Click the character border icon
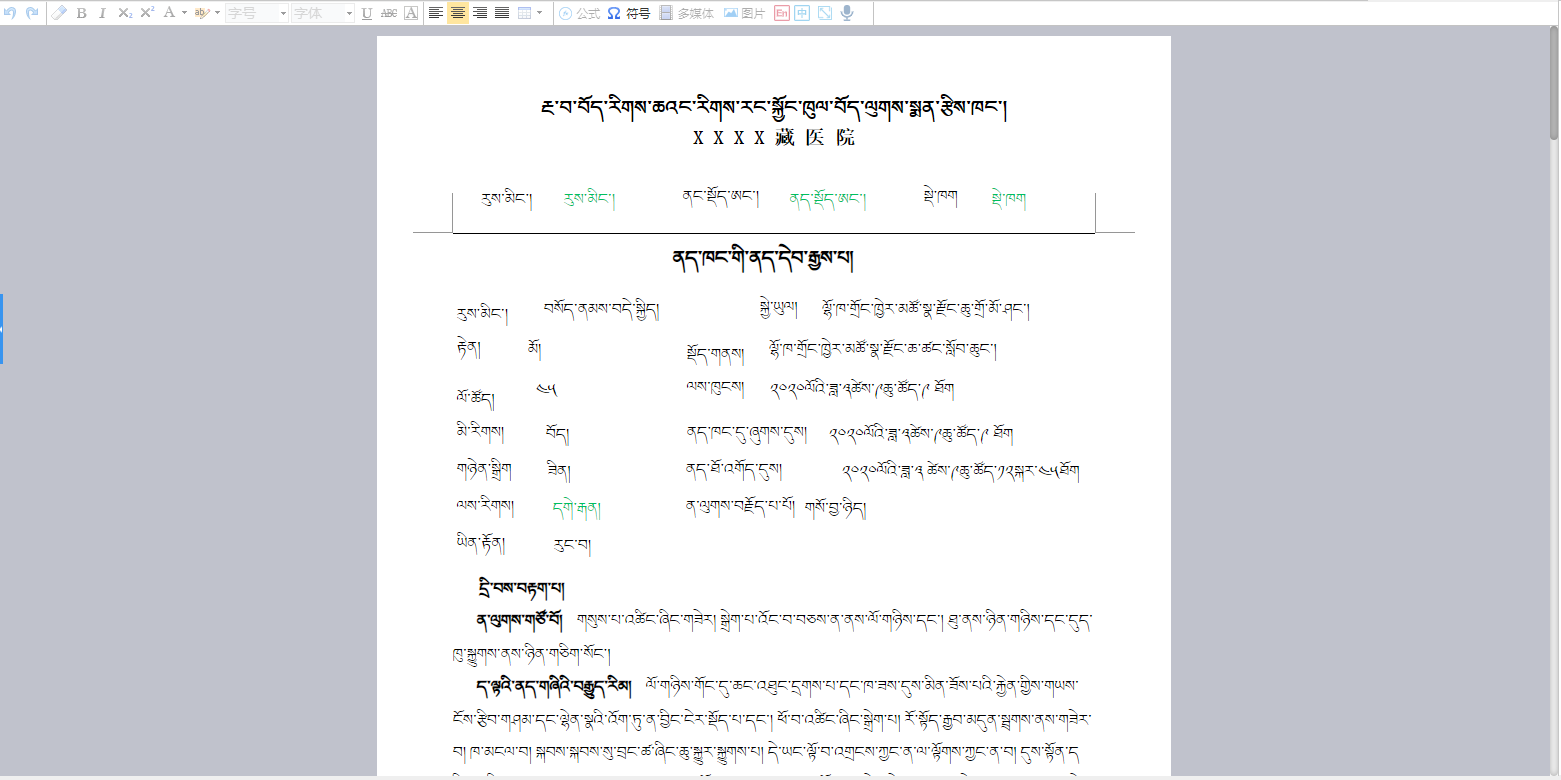1561x780 pixels. pyautogui.click(x=411, y=13)
